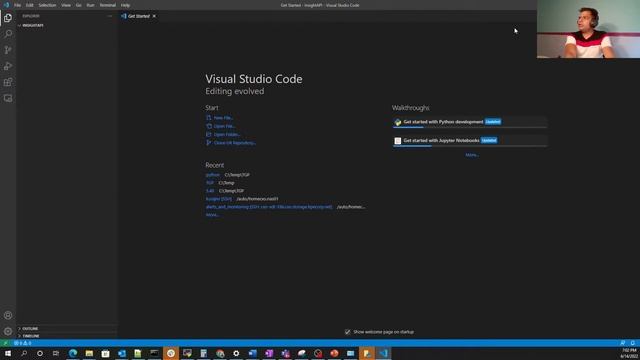Screen dimensions: 640x360
Task: Open the Remote Explorer view
Action: click(x=8, y=98)
